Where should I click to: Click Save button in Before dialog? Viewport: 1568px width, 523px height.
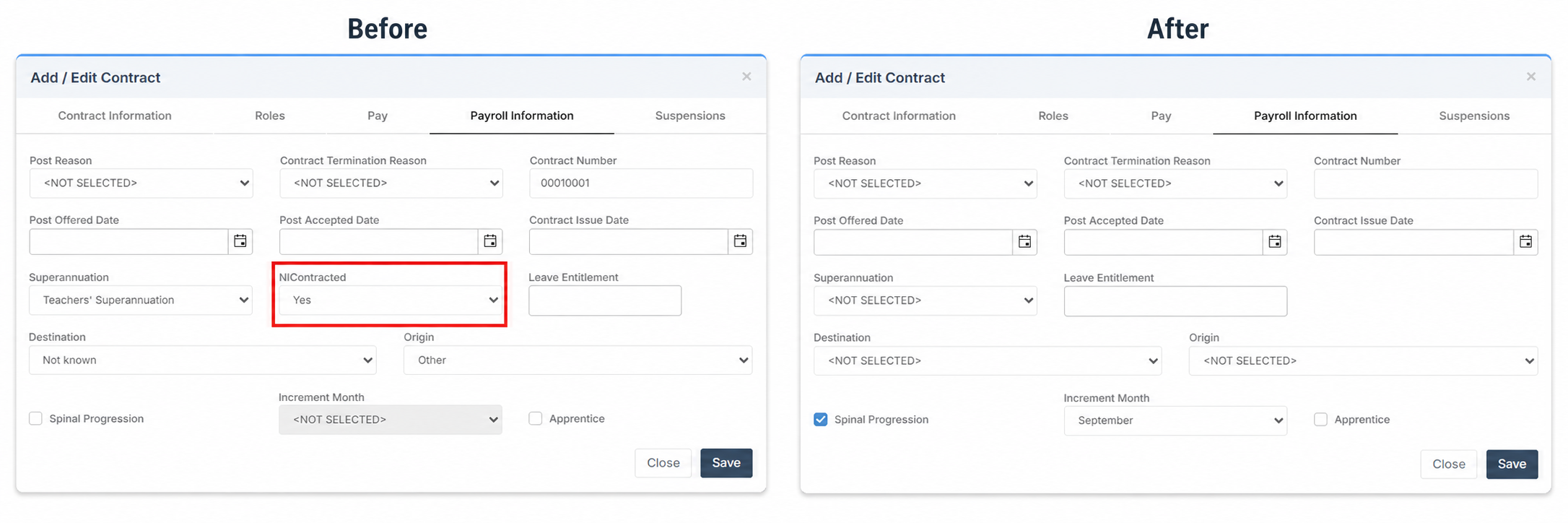[726, 463]
